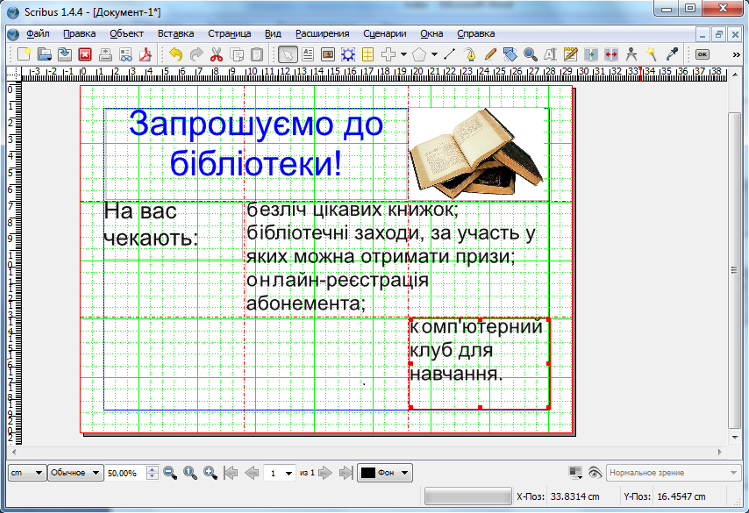Open the Обычное image quality dropdown
The image size is (749, 513).
(x=75, y=473)
